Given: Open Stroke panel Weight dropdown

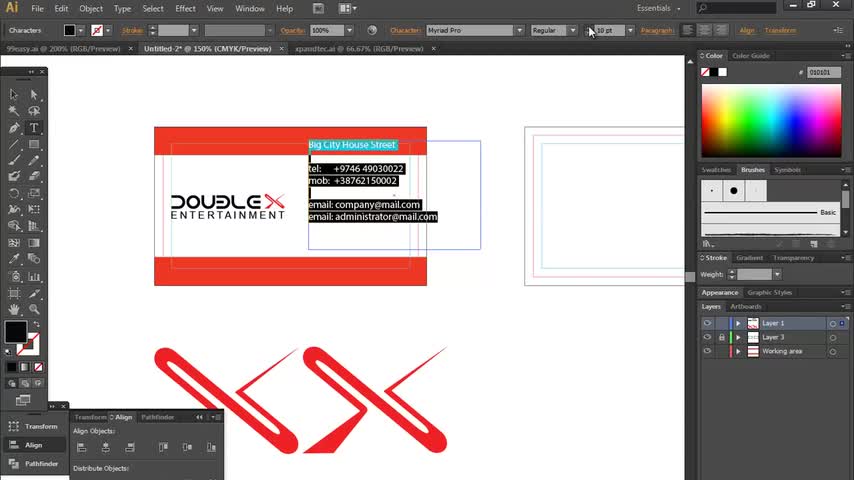Looking at the screenshot, I should click(777, 275).
